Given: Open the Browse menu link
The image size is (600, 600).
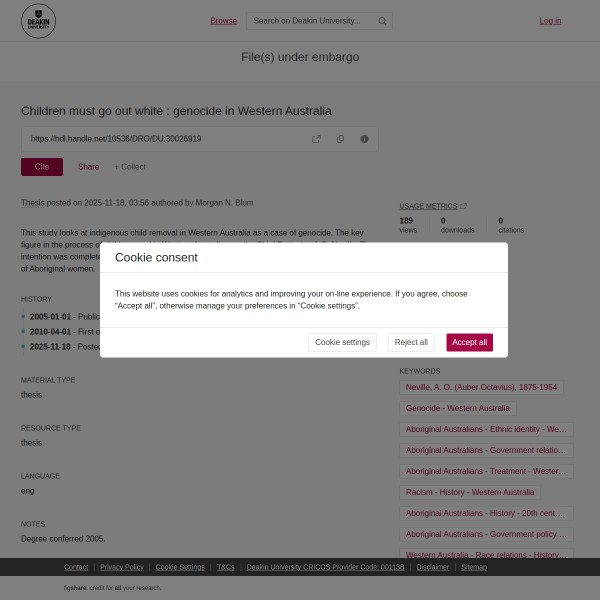Looking at the screenshot, I should coord(223,21).
